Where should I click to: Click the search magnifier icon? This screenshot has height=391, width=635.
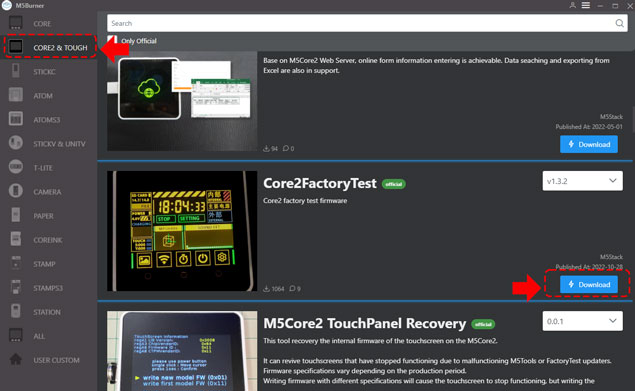pos(620,23)
